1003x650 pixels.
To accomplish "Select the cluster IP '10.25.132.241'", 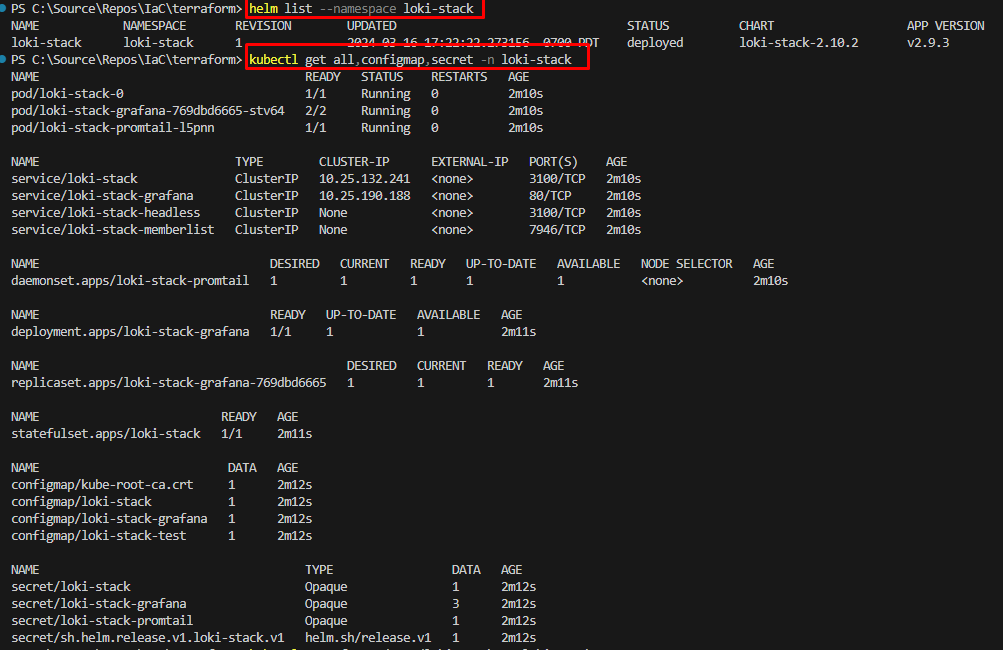I will tap(365, 178).
